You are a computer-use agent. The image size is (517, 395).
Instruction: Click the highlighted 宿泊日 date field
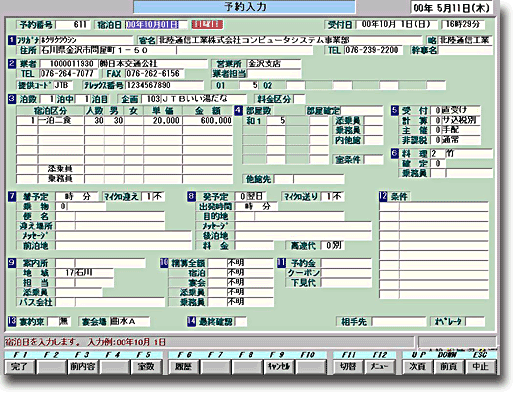pos(152,25)
